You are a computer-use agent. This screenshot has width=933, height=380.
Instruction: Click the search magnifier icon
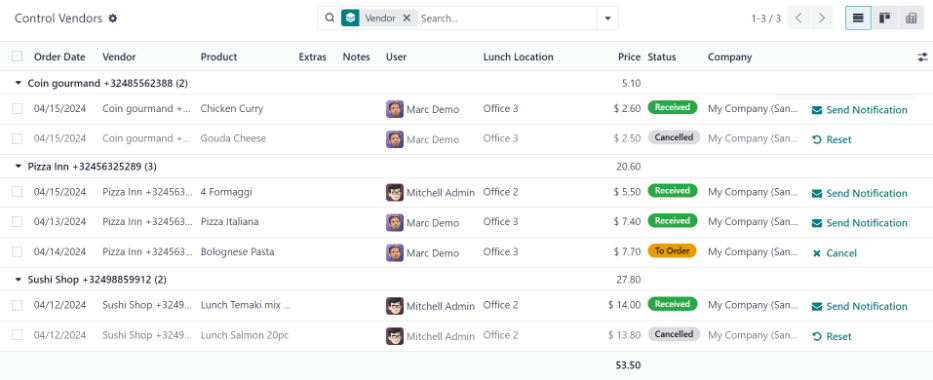(330, 18)
